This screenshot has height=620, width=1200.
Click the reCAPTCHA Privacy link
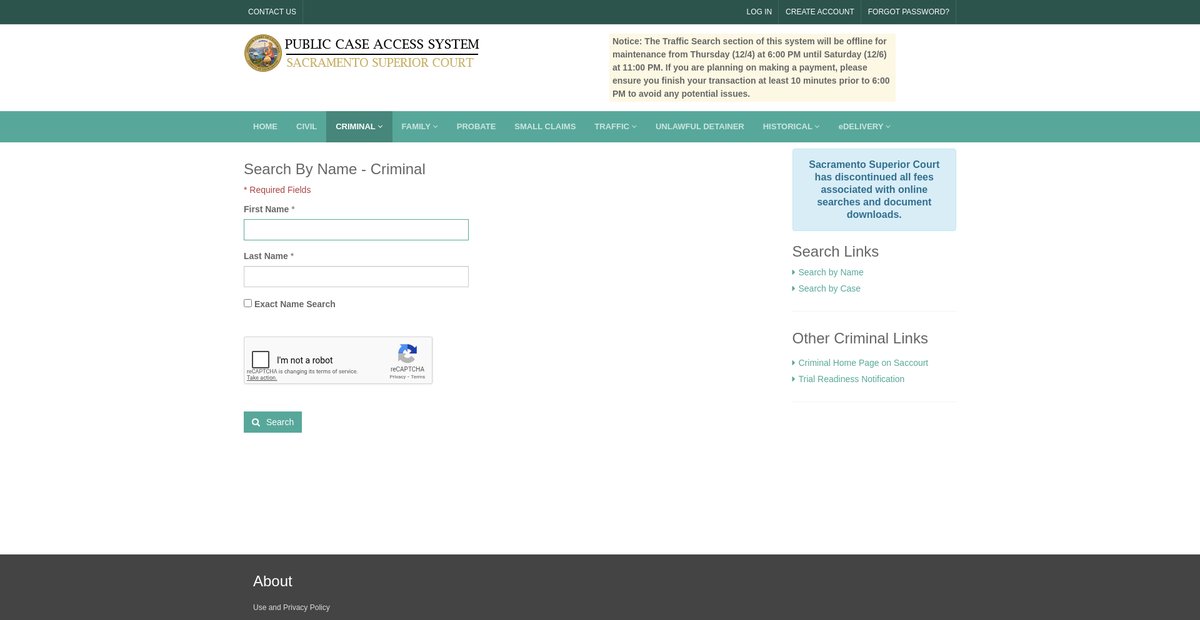398,377
